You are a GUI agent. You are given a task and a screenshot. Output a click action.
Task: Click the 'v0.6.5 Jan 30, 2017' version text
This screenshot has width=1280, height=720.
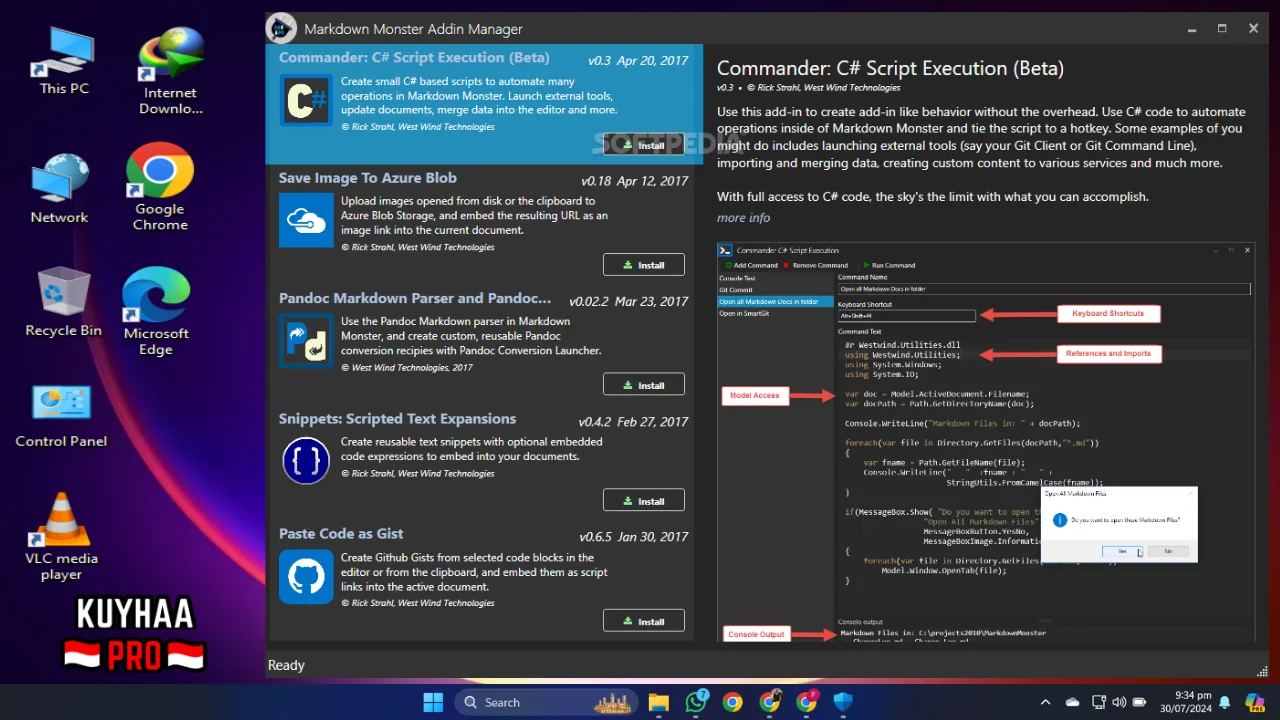pos(634,537)
